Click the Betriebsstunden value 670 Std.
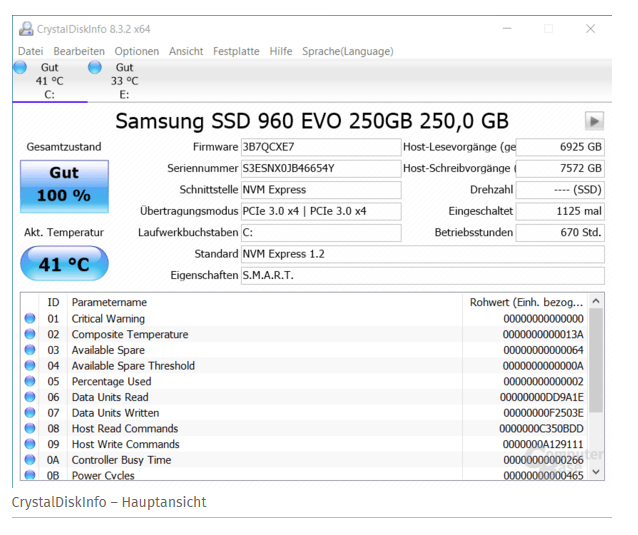Image resolution: width=638 pixels, height=535 pixels. [560, 233]
